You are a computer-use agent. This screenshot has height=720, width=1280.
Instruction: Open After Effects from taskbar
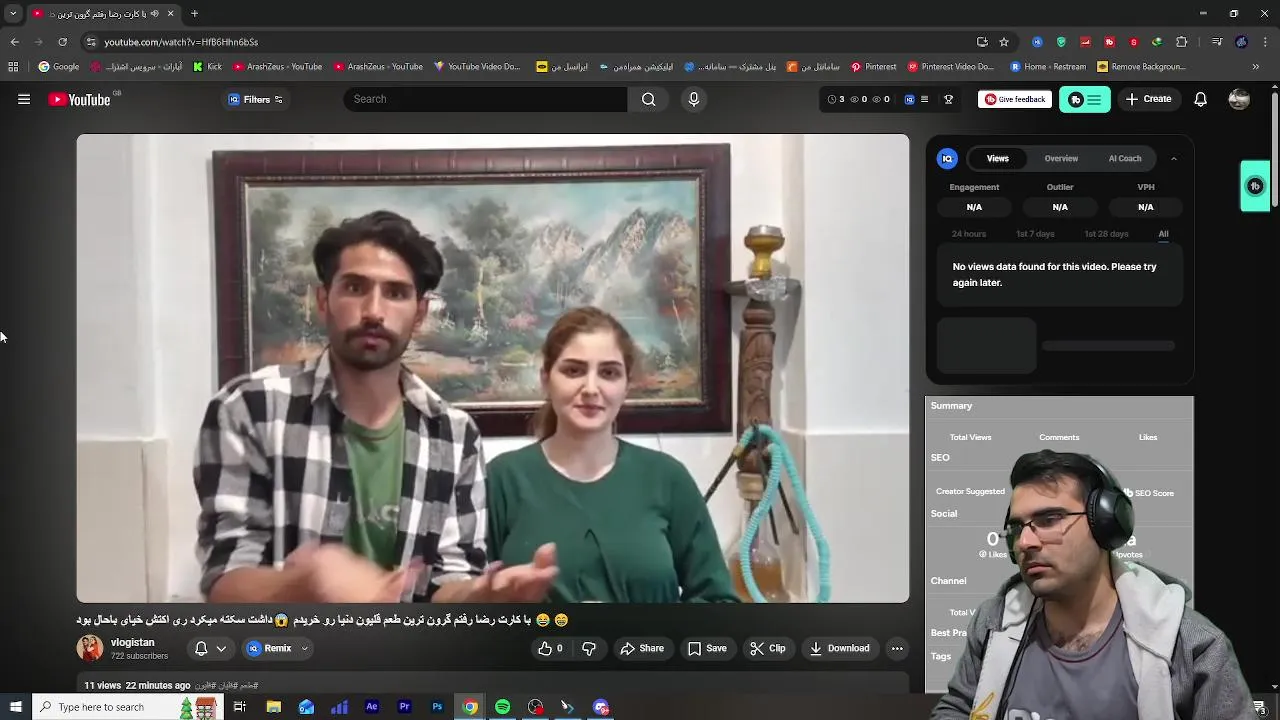(372, 707)
